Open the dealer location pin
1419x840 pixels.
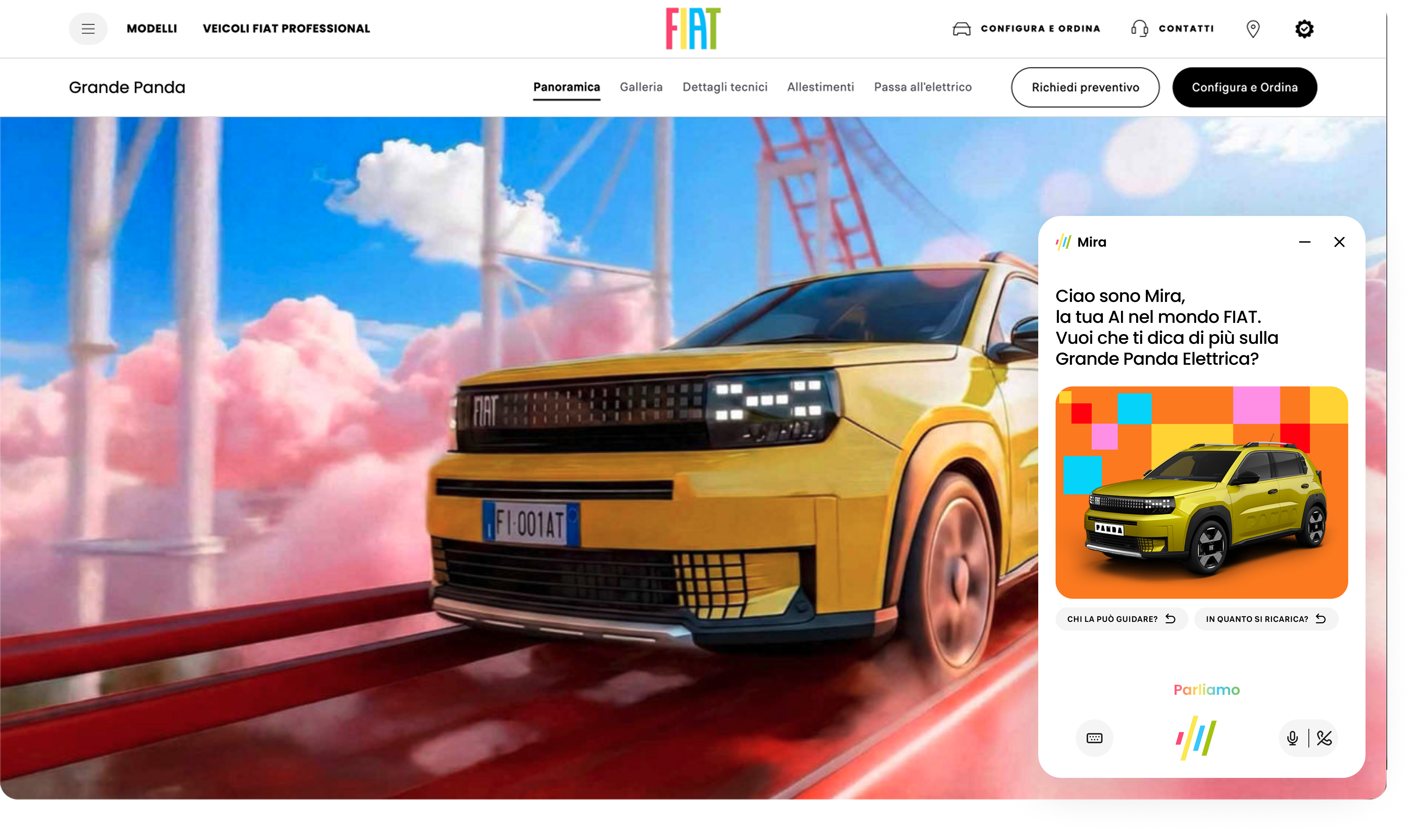point(1252,29)
